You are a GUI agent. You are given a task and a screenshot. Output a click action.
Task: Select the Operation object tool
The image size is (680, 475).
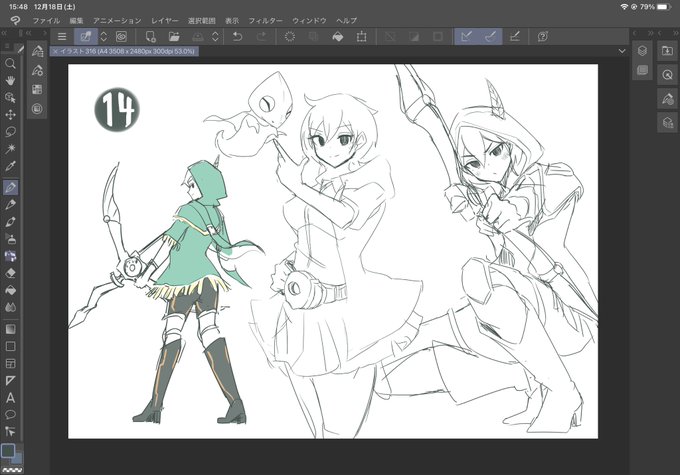pyautogui.click(x=10, y=98)
